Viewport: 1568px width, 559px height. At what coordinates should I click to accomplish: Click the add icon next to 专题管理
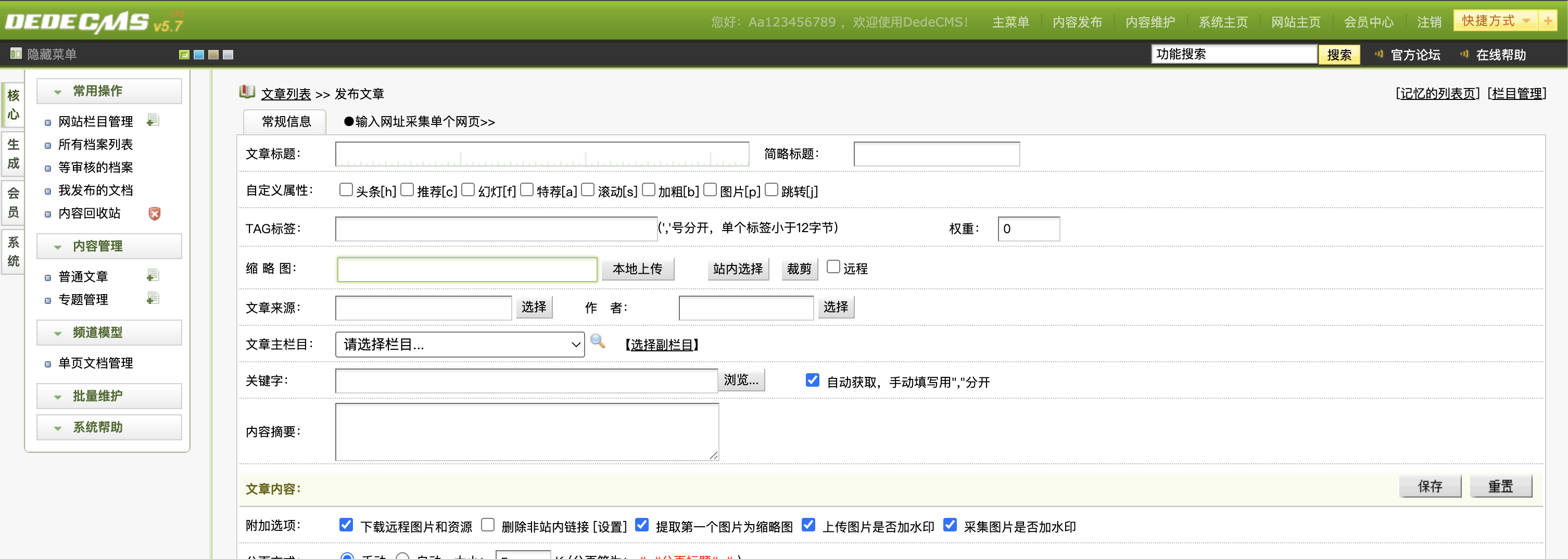tap(153, 299)
